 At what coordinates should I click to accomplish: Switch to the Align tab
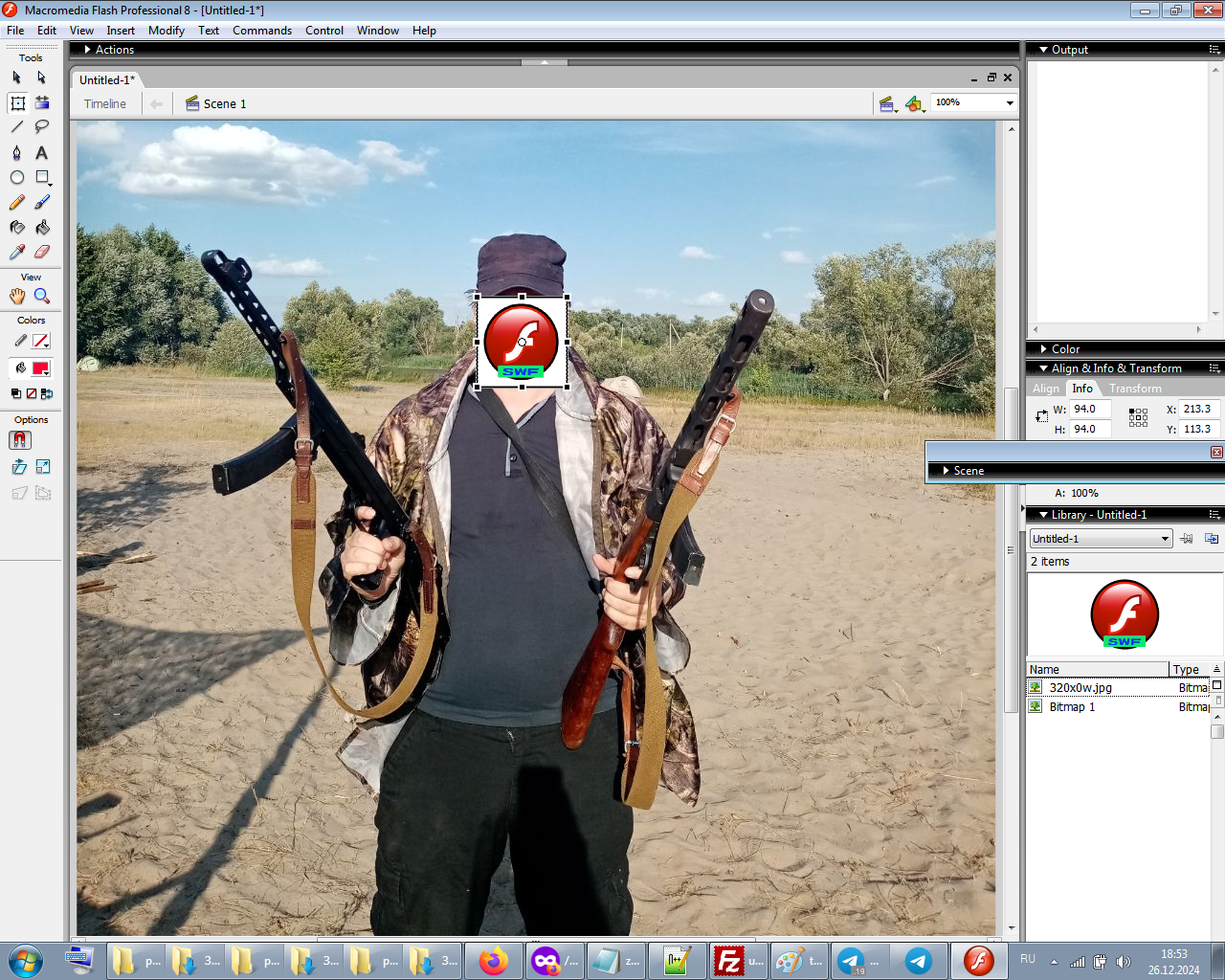point(1046,389)
